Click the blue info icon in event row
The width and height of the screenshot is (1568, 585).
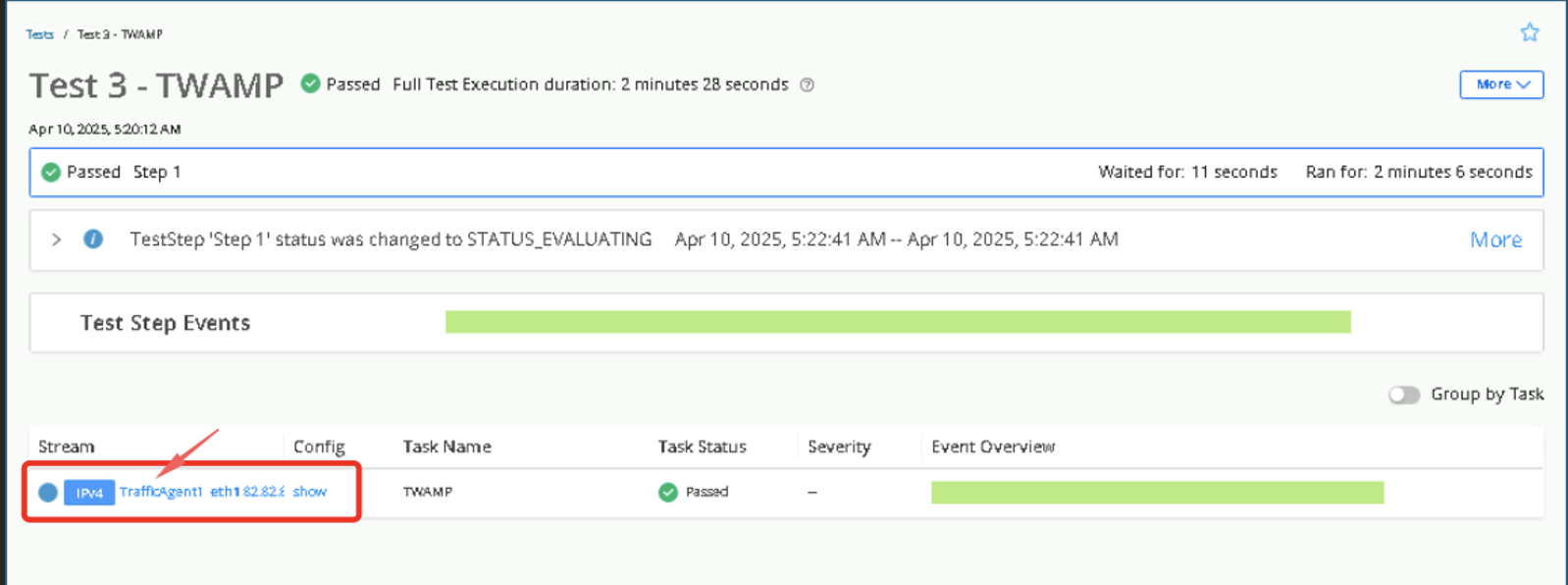93,239
